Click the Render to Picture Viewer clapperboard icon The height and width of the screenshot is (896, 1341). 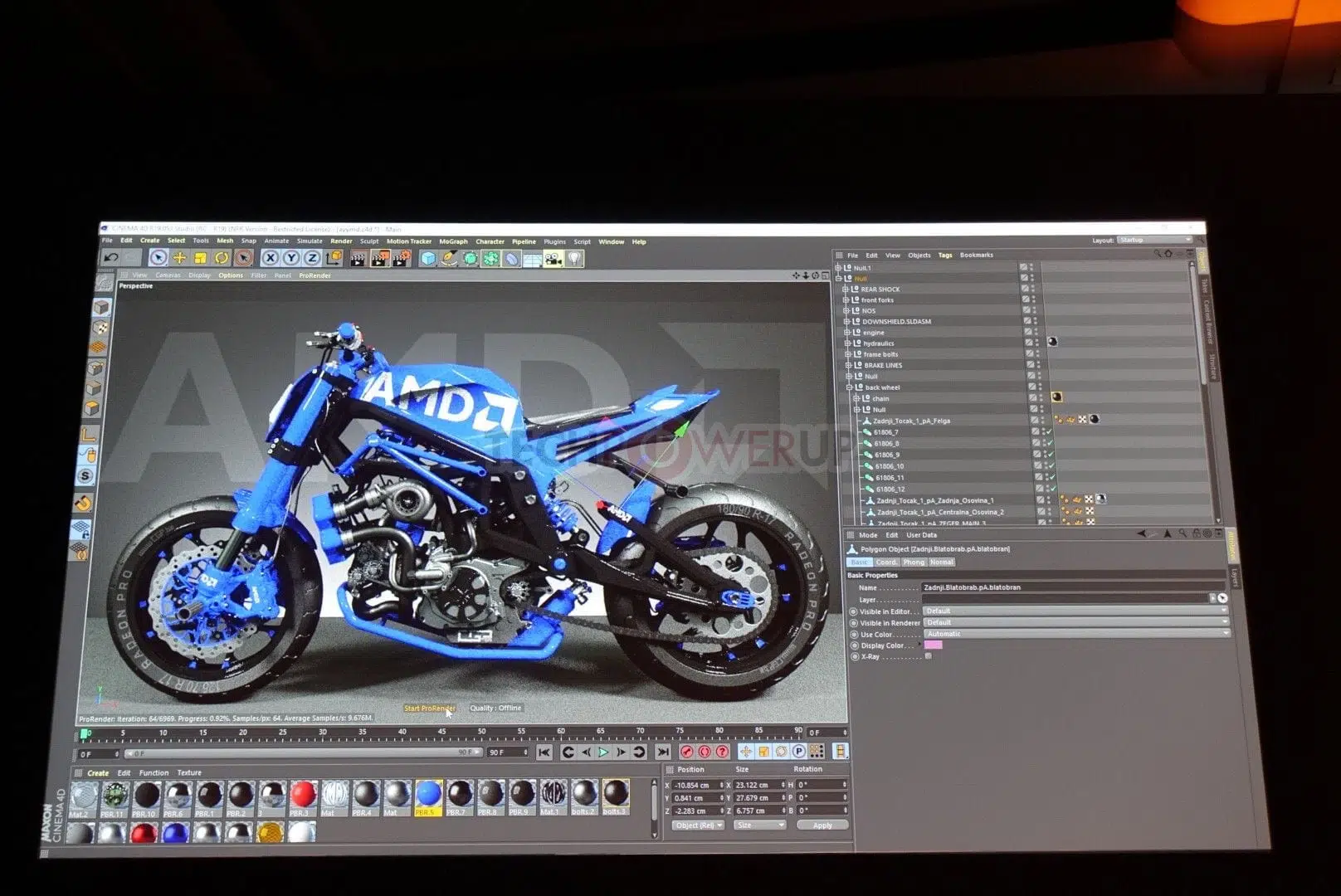point(379,259)
